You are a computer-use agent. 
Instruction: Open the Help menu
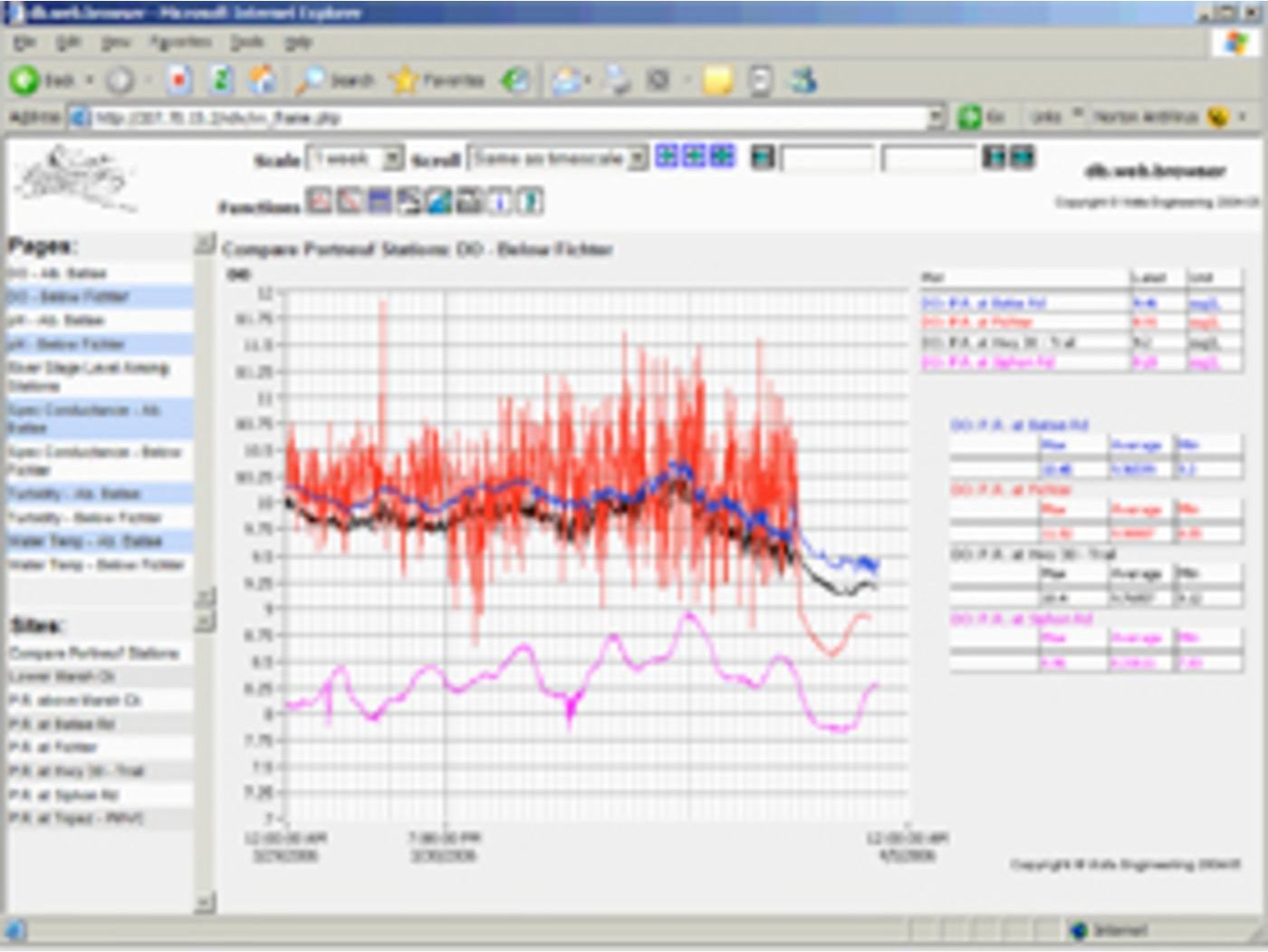pos(298,43)
